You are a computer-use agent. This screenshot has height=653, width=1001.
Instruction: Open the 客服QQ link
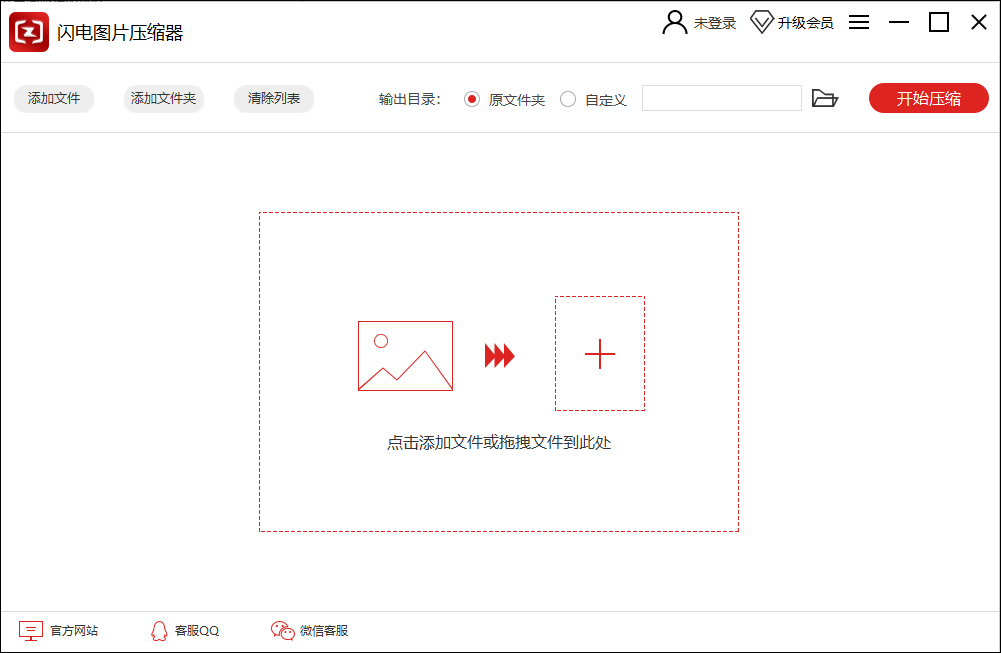[x=197, y=631]
